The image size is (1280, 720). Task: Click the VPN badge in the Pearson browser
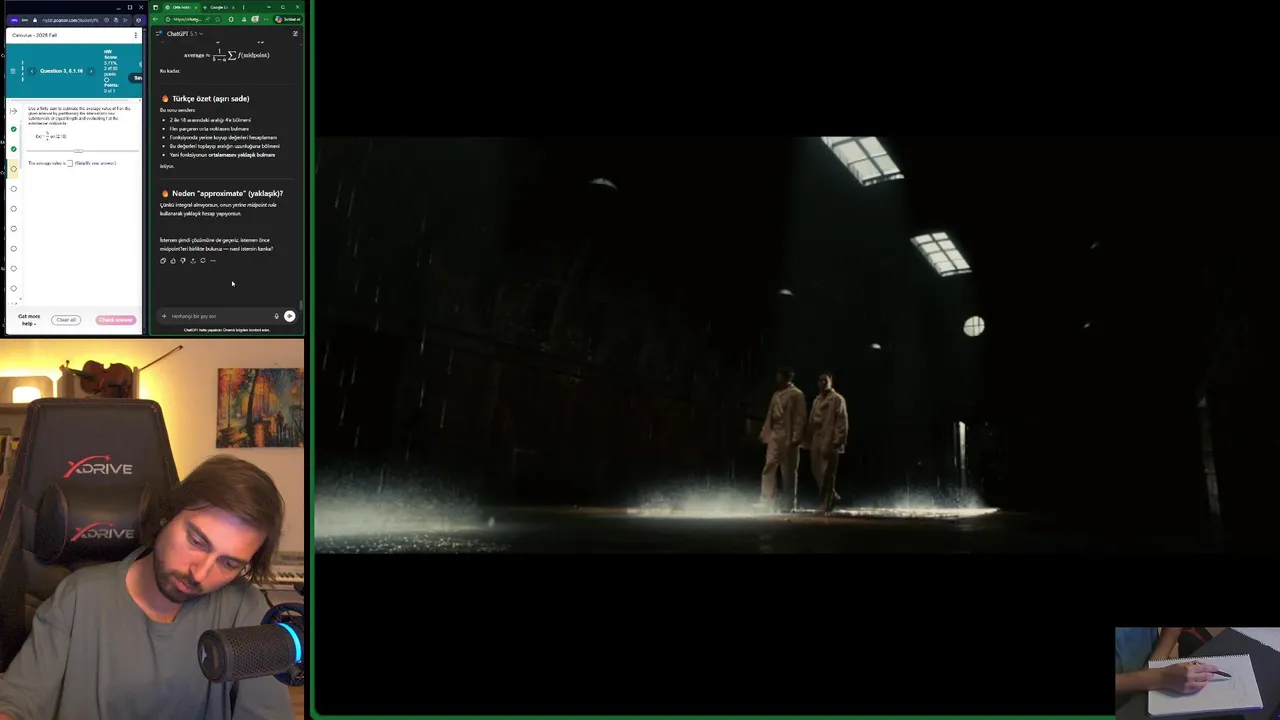(15, 20)
